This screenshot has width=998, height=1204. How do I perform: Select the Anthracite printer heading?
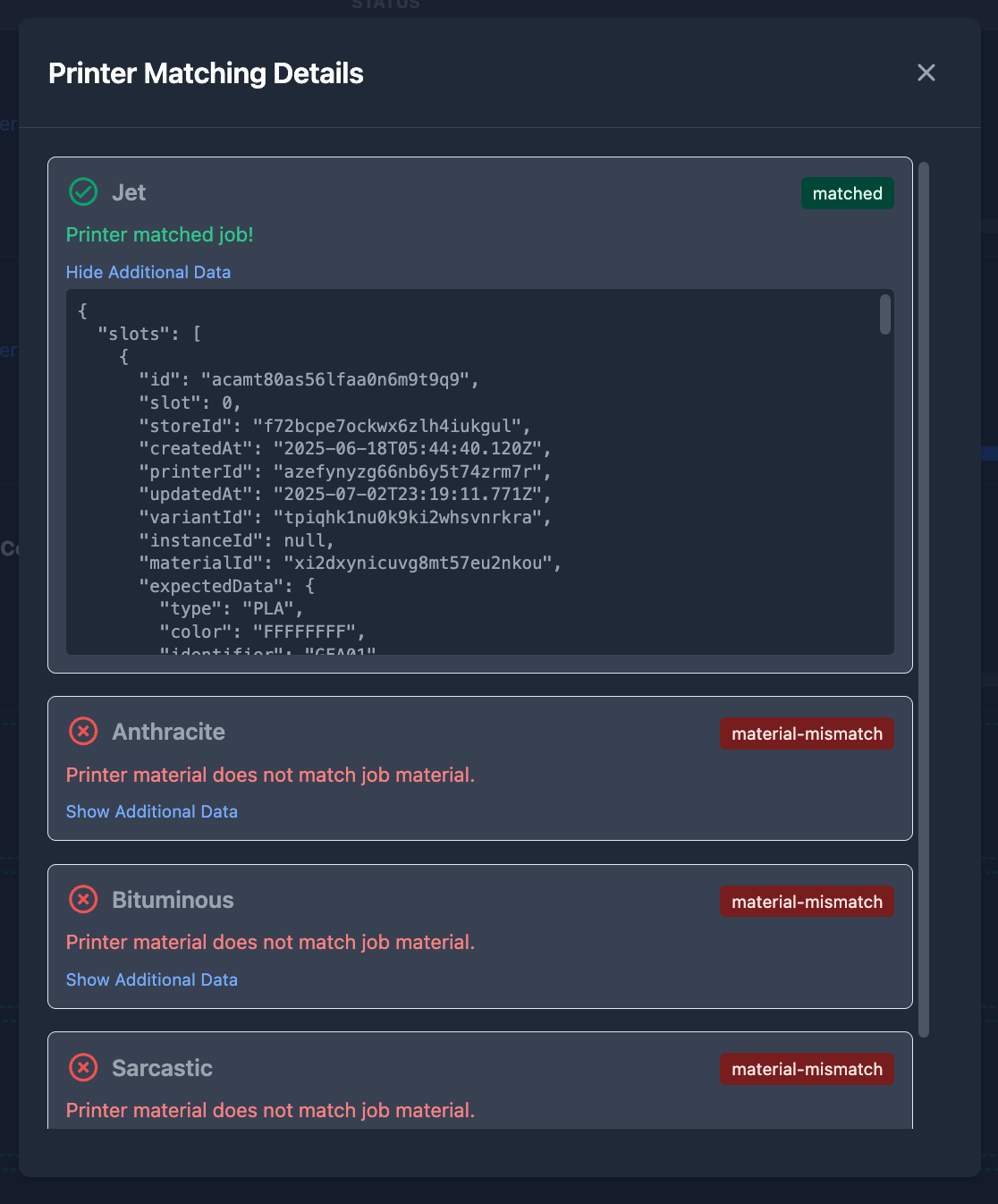pos(168,732)
